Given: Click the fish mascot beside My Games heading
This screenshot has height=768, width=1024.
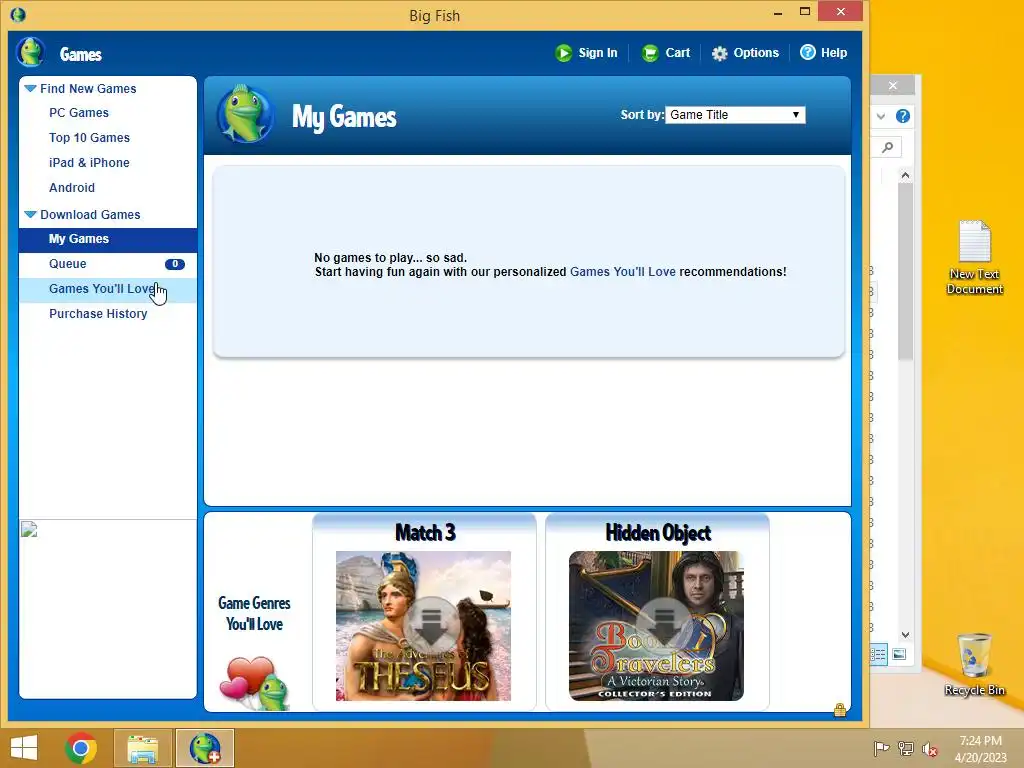Looking at the screenshot, I should pos(246,114).
